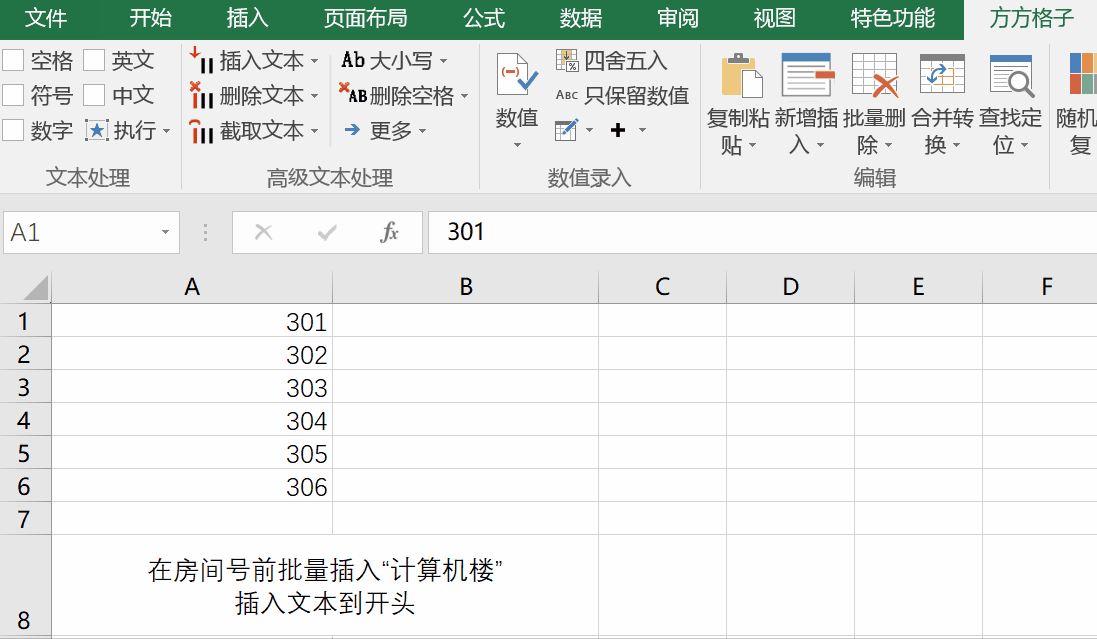
Task: Open the 删除空格 dropdown arrow
Action: click(x=465, y=96)
